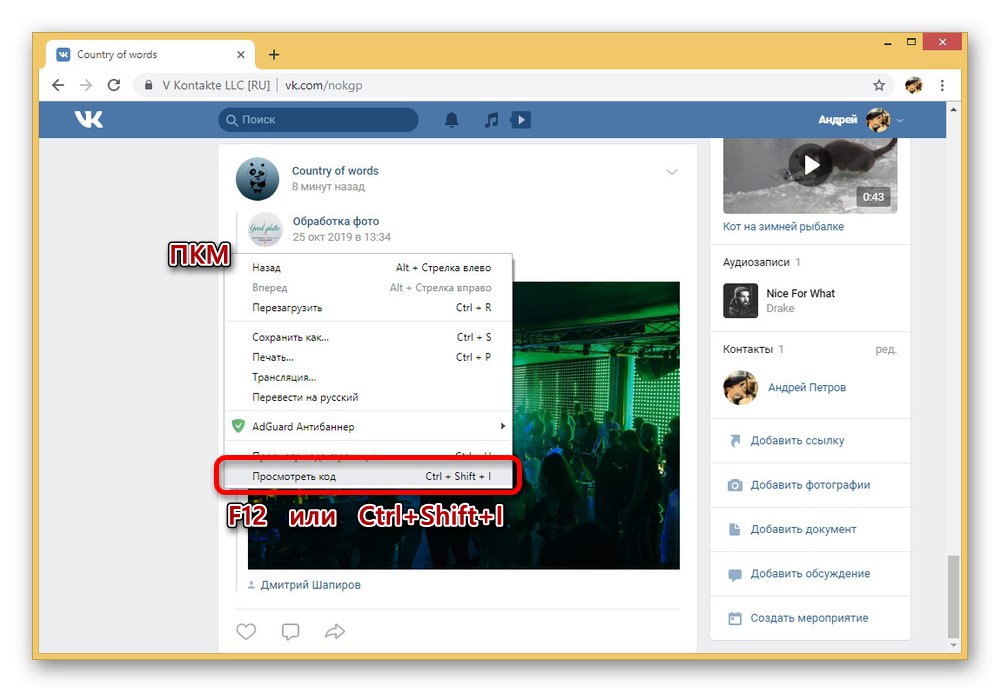Image resolution: width=1000 pixels, height=692 pixels.
Task: Click the padlock site security icon
Action: 149,85
